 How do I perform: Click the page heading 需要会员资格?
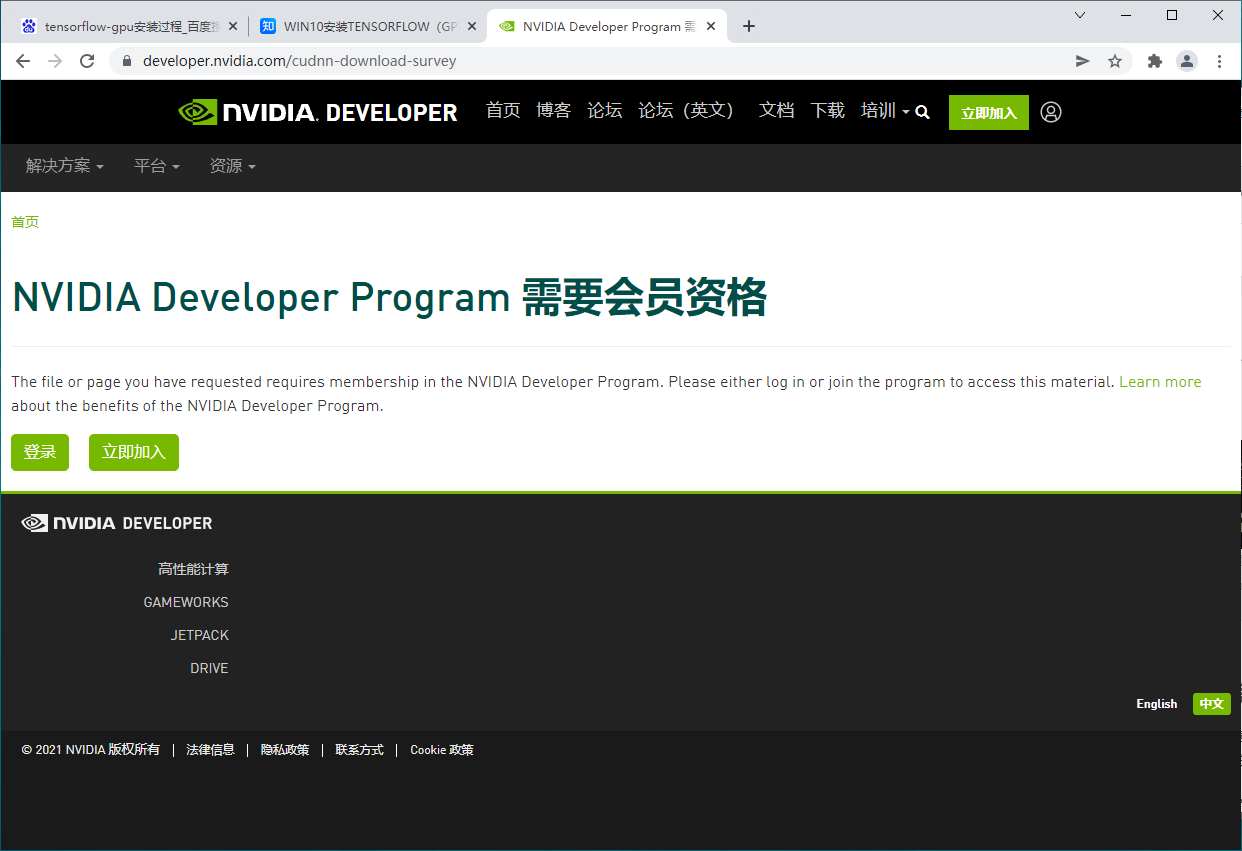coord(644,298)
